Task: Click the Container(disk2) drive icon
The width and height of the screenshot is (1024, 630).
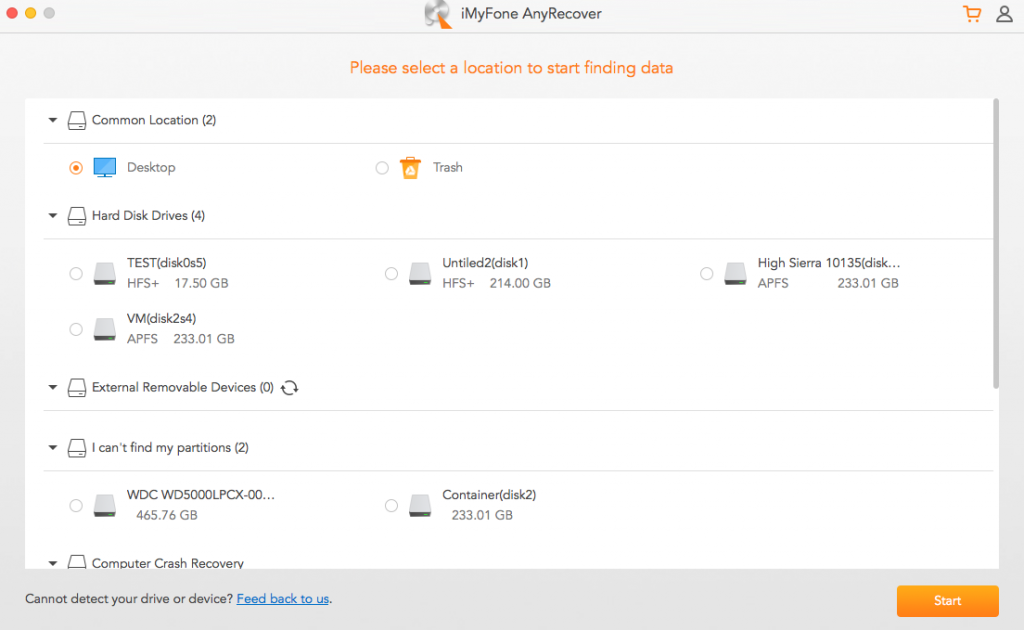Action: (420, 505)
